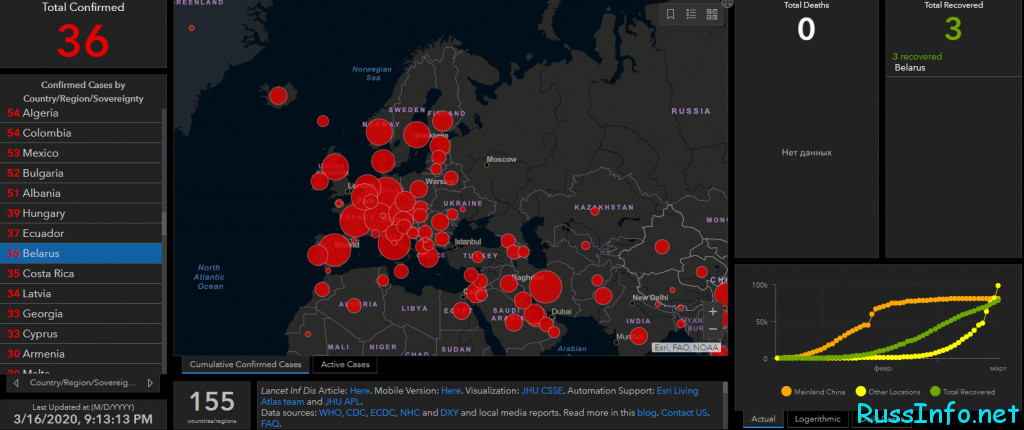The width and height of the screenshot is (1024, 430).
Task: Select Bulgaria in the country list
Action: tap(81, 173)
